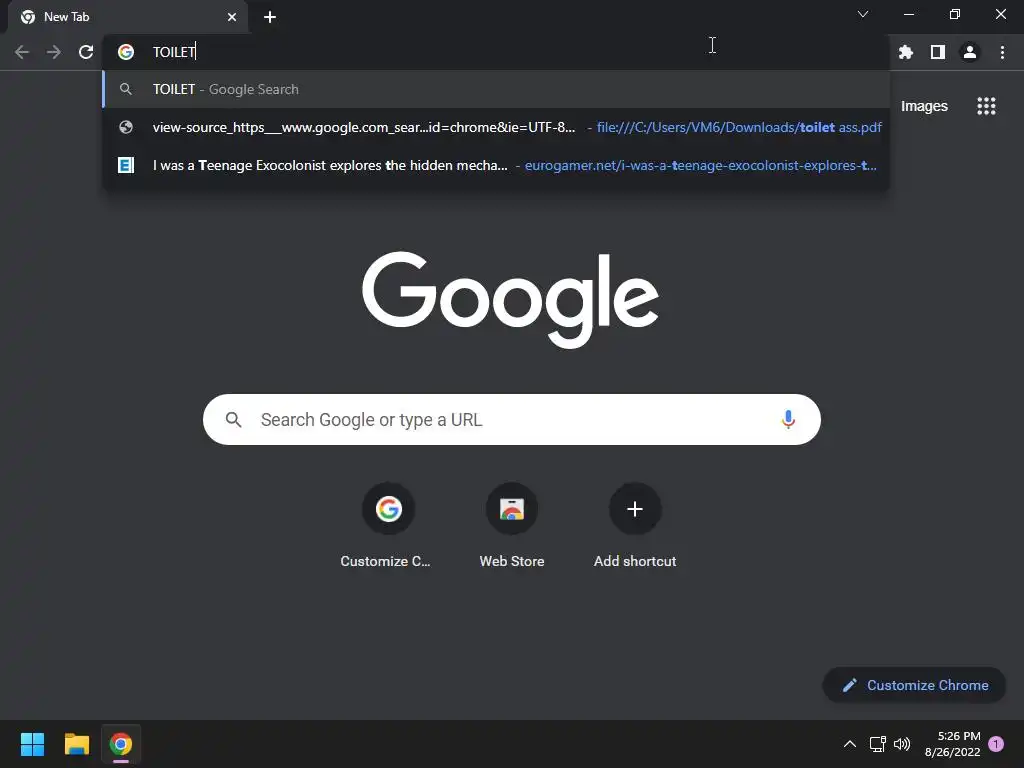Open a new tab with the plus button
Viewport: 1024px width, 768px height.
pyautogui.click(x=270, y=17)
